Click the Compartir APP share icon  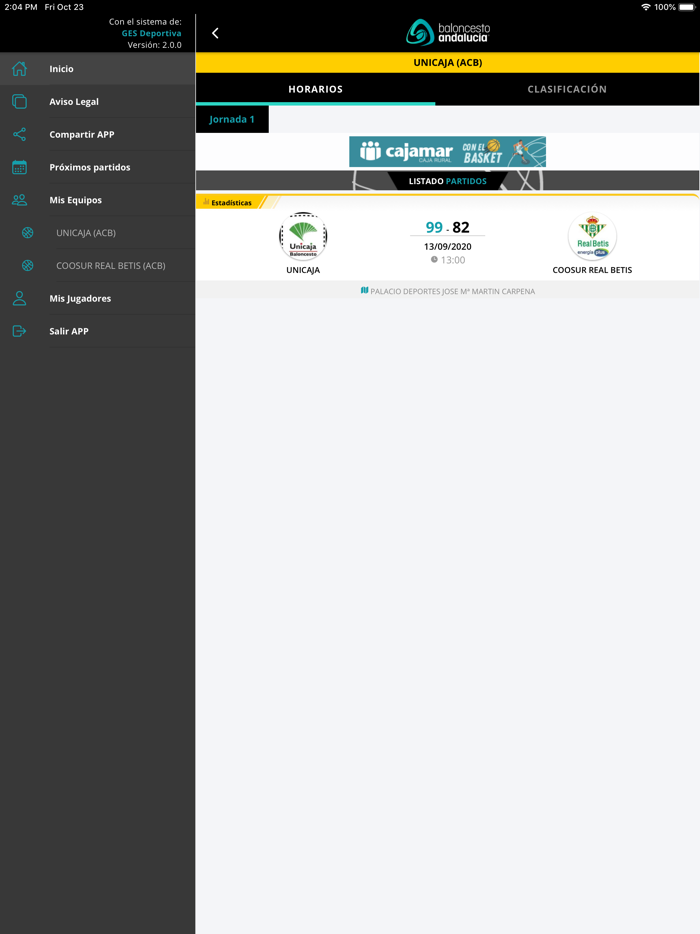click(19, 134)
